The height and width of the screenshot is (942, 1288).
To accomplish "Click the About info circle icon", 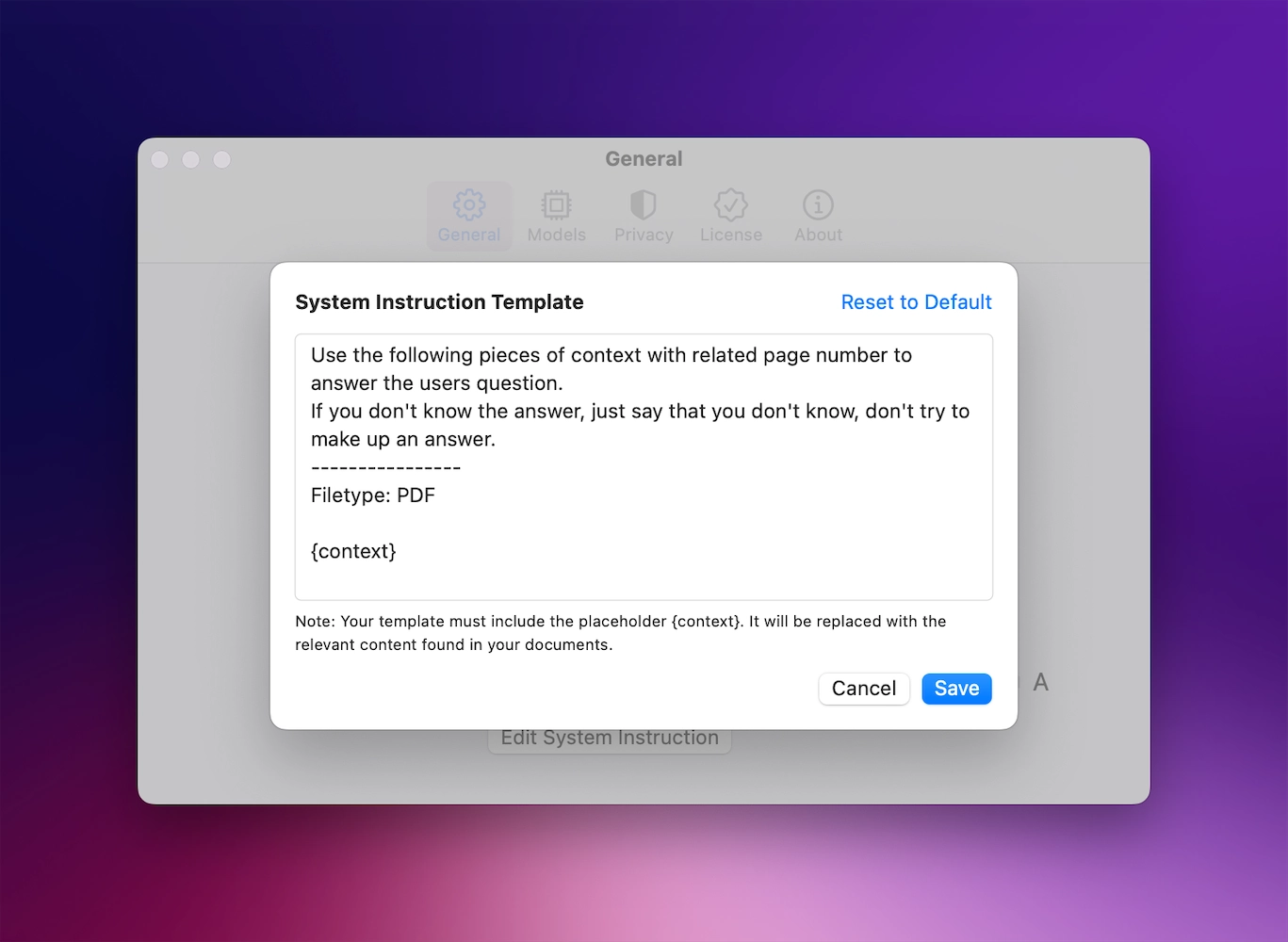I will click(818, 204).
